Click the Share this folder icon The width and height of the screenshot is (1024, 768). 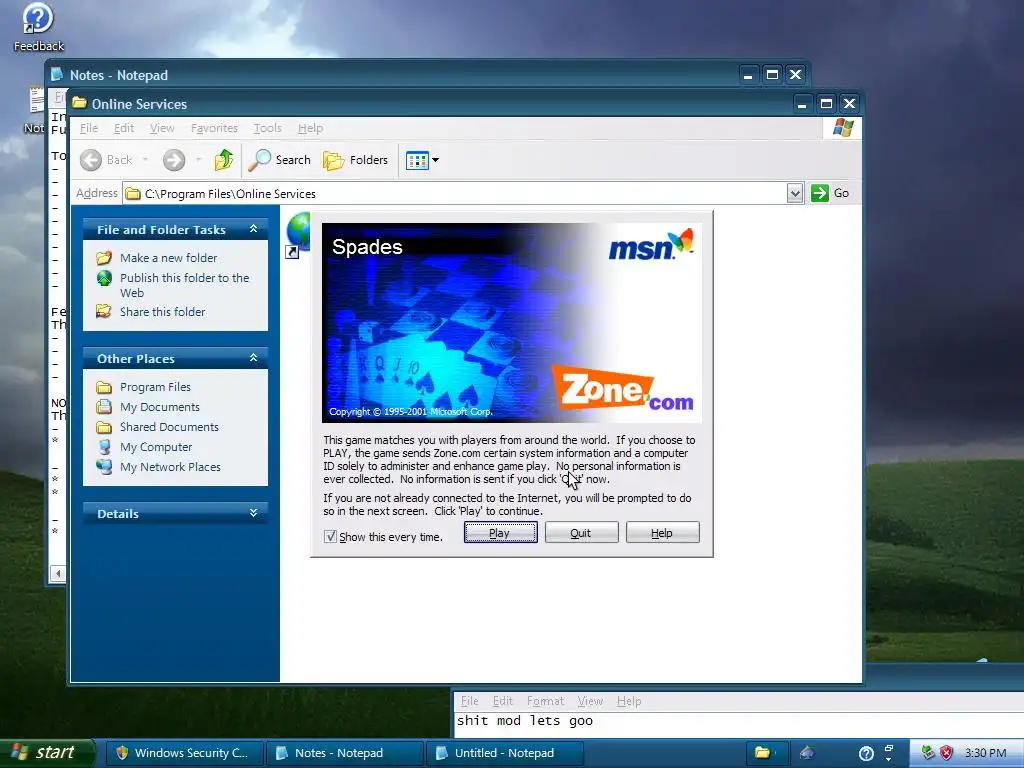tap(104, 311)
